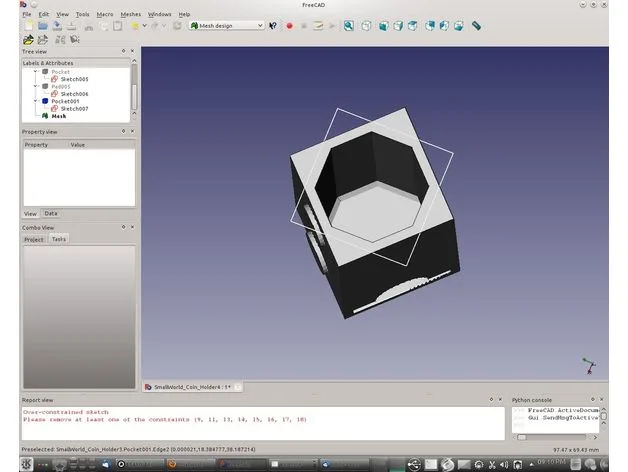The height and width of the screenshot is (472, 628).
Task: Switch to the Tasks tab
Action: click(58, 239)
